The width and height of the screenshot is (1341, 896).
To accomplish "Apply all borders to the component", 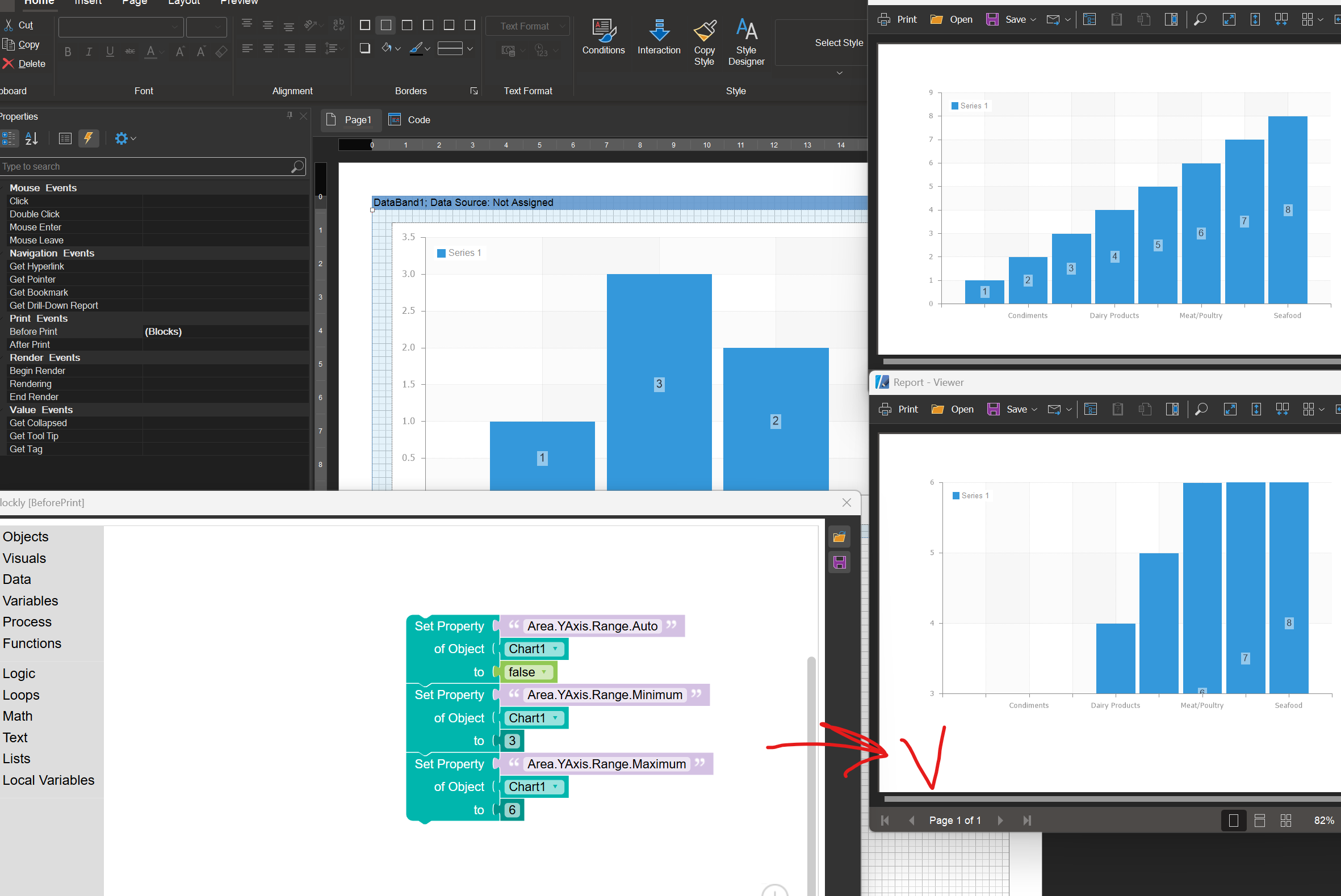I will 364,25.
